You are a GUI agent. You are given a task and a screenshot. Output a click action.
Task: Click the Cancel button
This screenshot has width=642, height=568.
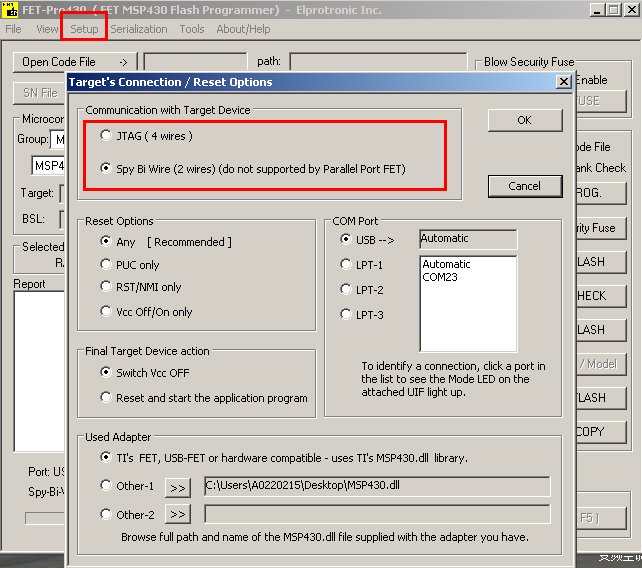click(x=524, y=186)
